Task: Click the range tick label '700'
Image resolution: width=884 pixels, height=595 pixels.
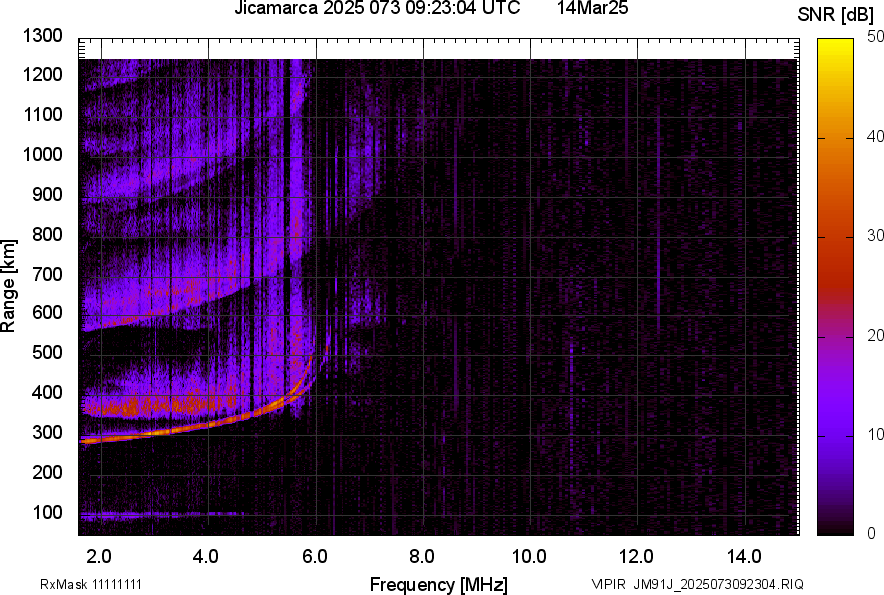Action: coord(47,274)
